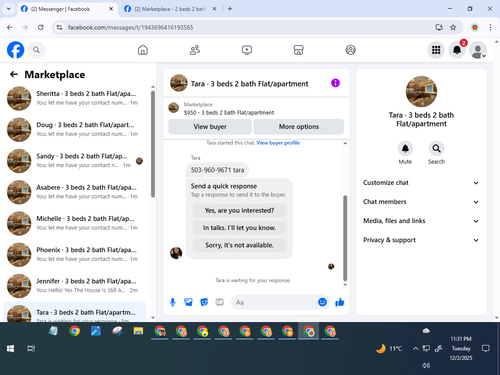The width and height of the screenshot is (500, 375).
Task: Open a new browser tab
Action: point(230,9)
